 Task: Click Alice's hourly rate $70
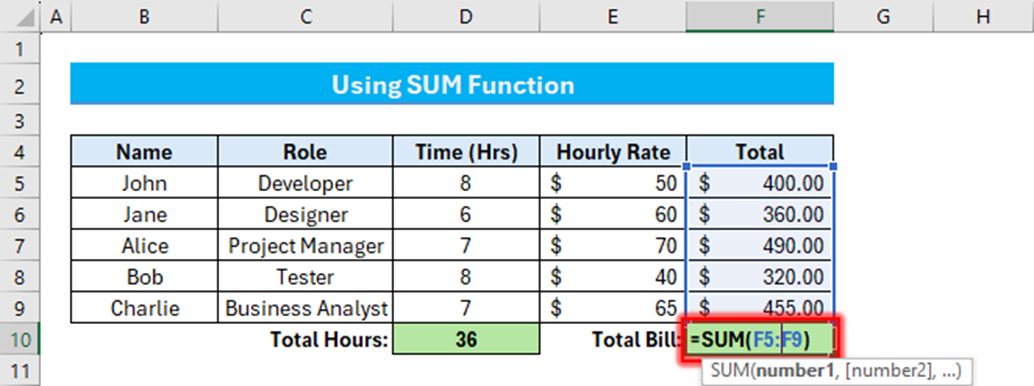(x=613, y=245)
